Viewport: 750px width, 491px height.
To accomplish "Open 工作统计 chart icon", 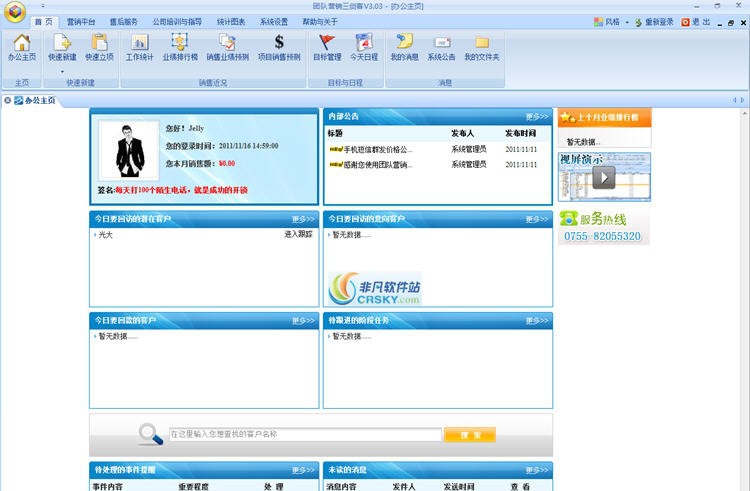I will pos(140,43).
